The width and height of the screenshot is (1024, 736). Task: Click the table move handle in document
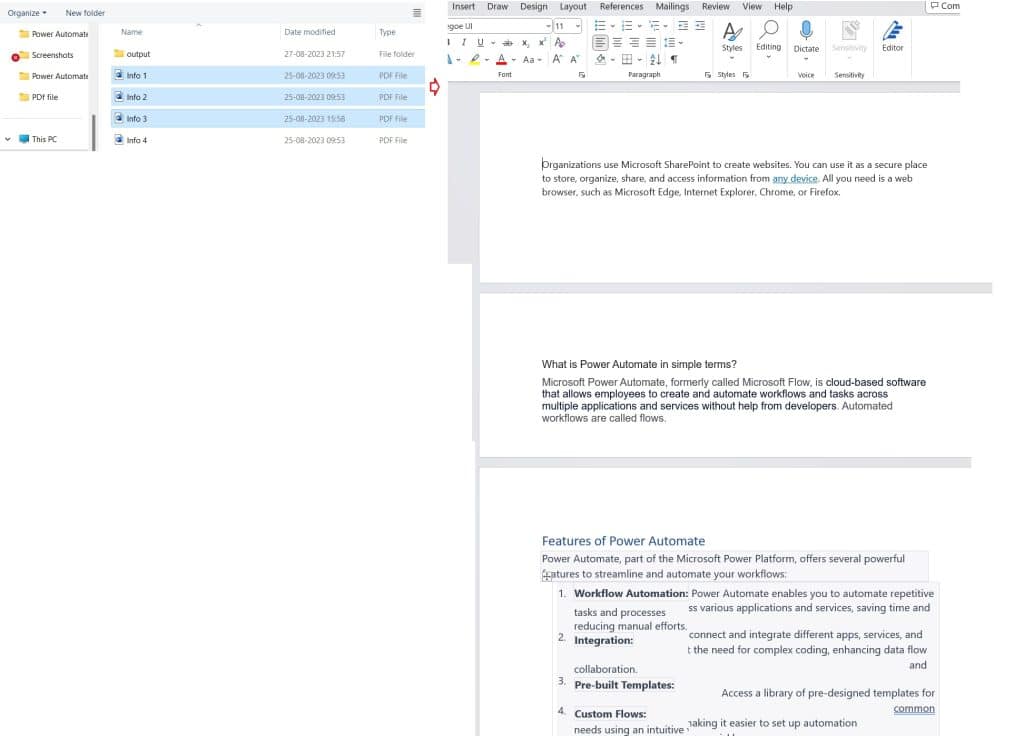(x=547, y=575)
